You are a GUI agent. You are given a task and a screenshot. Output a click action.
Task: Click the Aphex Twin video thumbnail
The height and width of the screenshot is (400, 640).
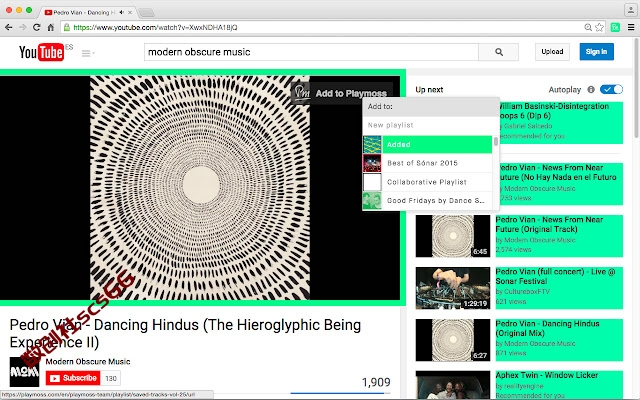point(453,385)
